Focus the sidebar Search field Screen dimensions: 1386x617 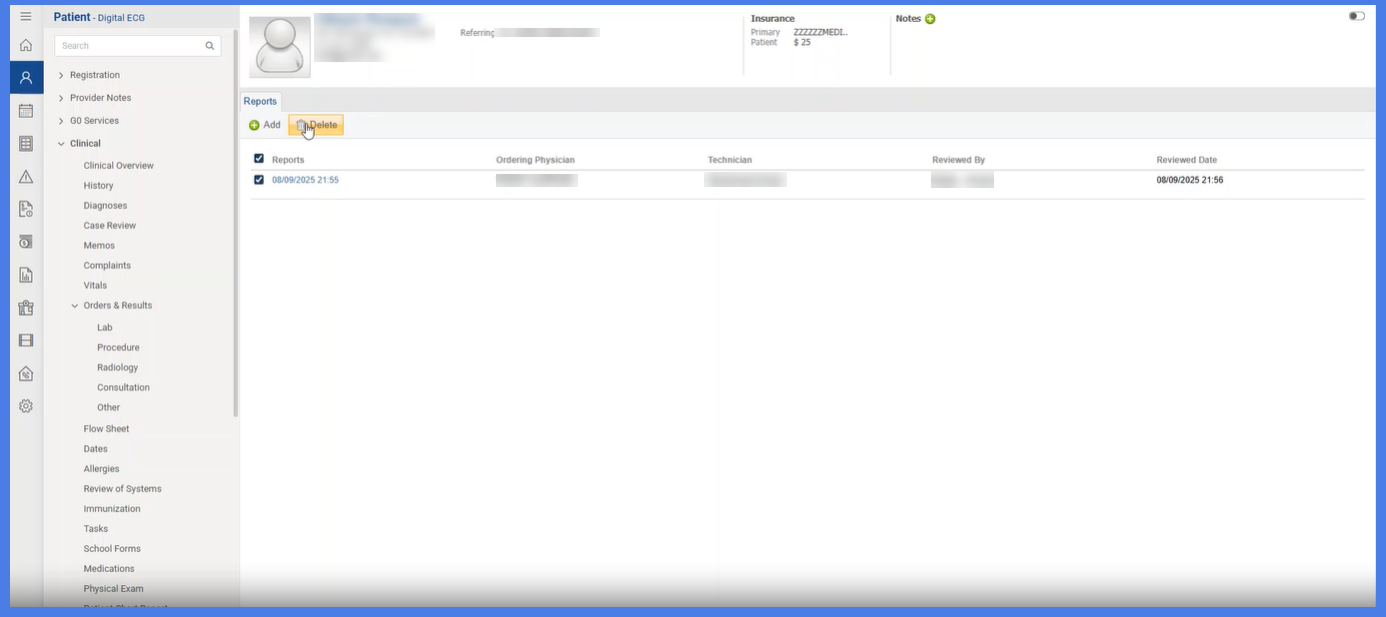point(138,46)
